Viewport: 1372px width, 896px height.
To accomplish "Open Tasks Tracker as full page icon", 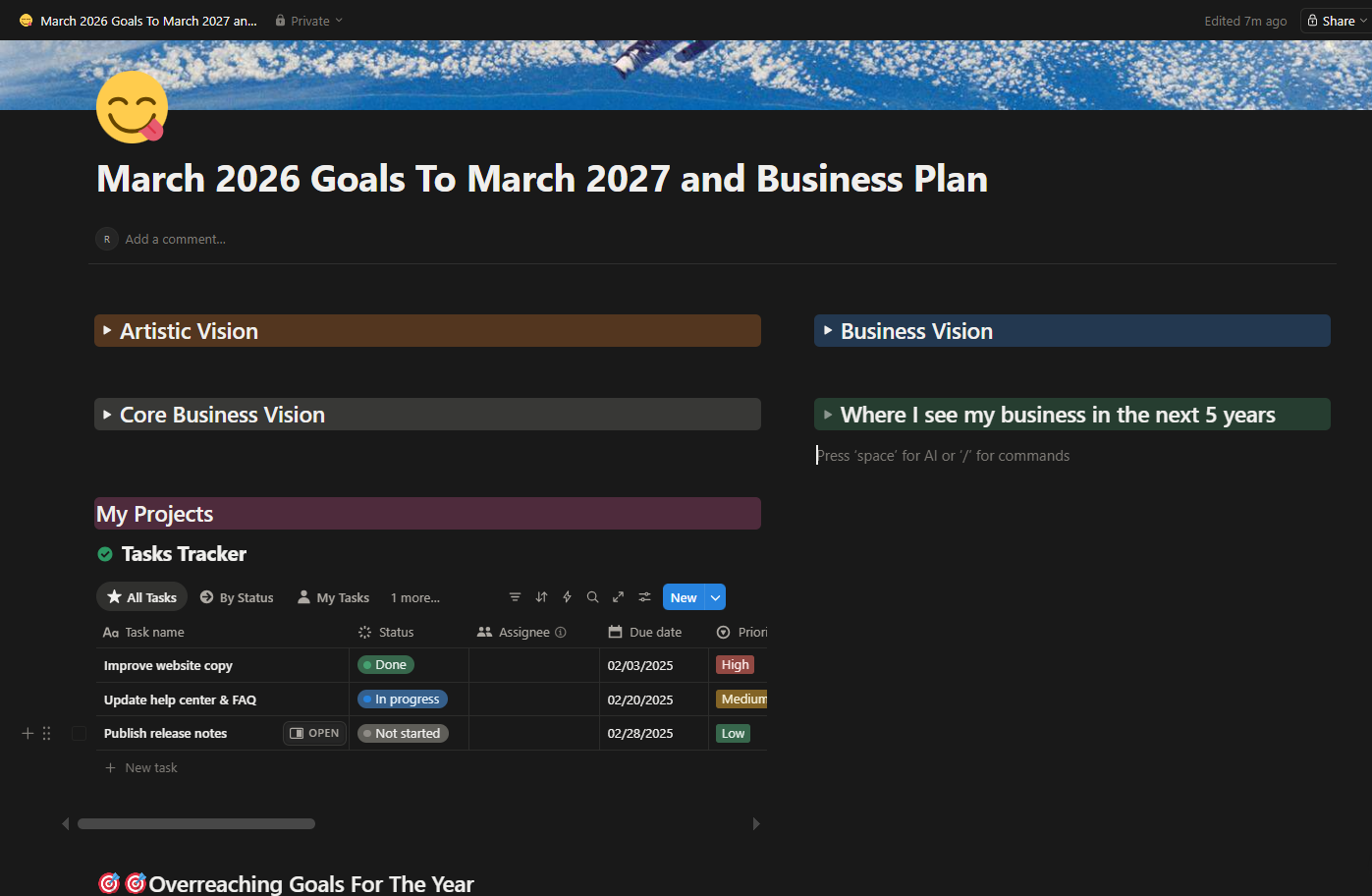I will (618, 597).
